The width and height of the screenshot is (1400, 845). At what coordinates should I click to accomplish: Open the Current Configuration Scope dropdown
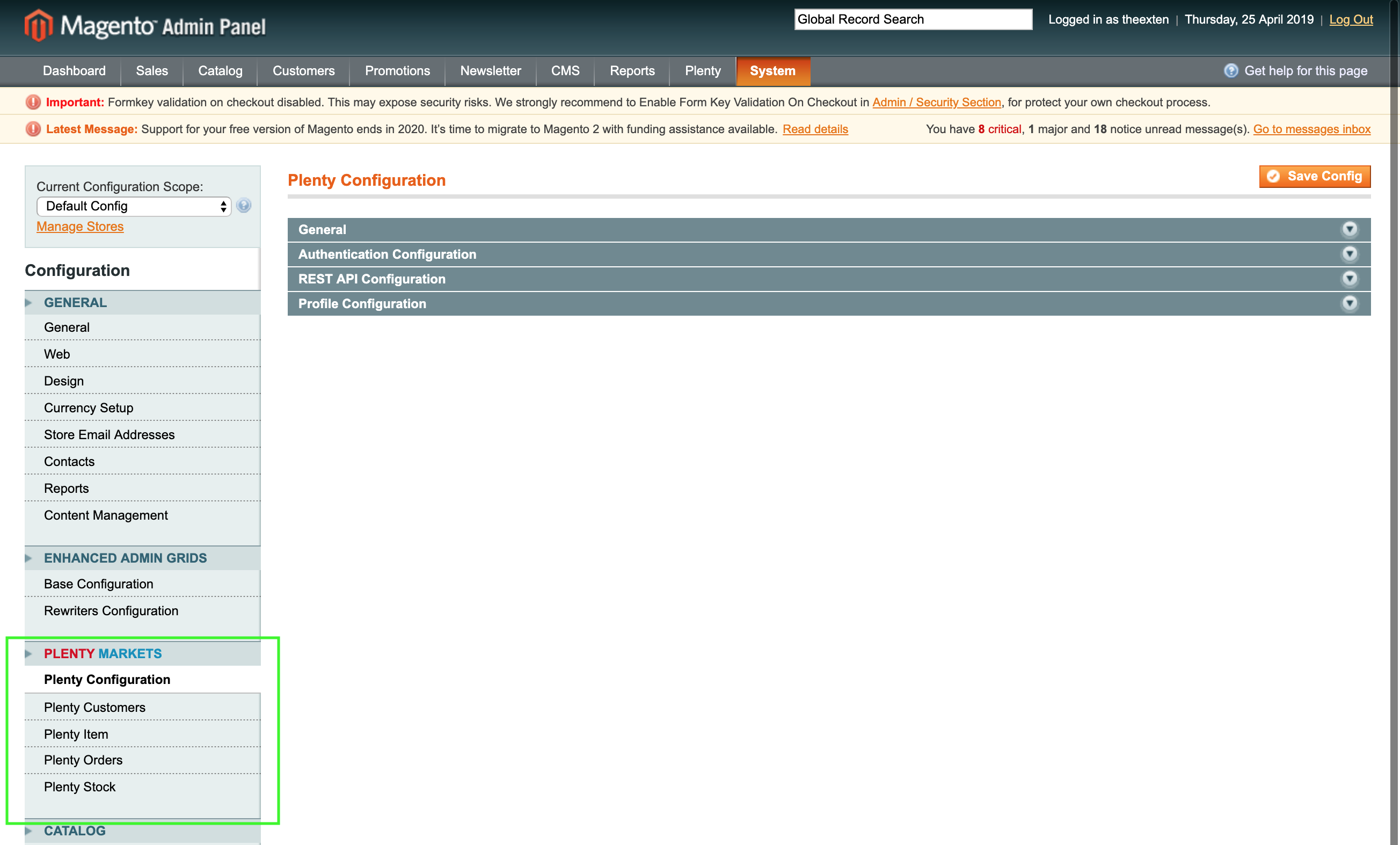tap(134, 206)
